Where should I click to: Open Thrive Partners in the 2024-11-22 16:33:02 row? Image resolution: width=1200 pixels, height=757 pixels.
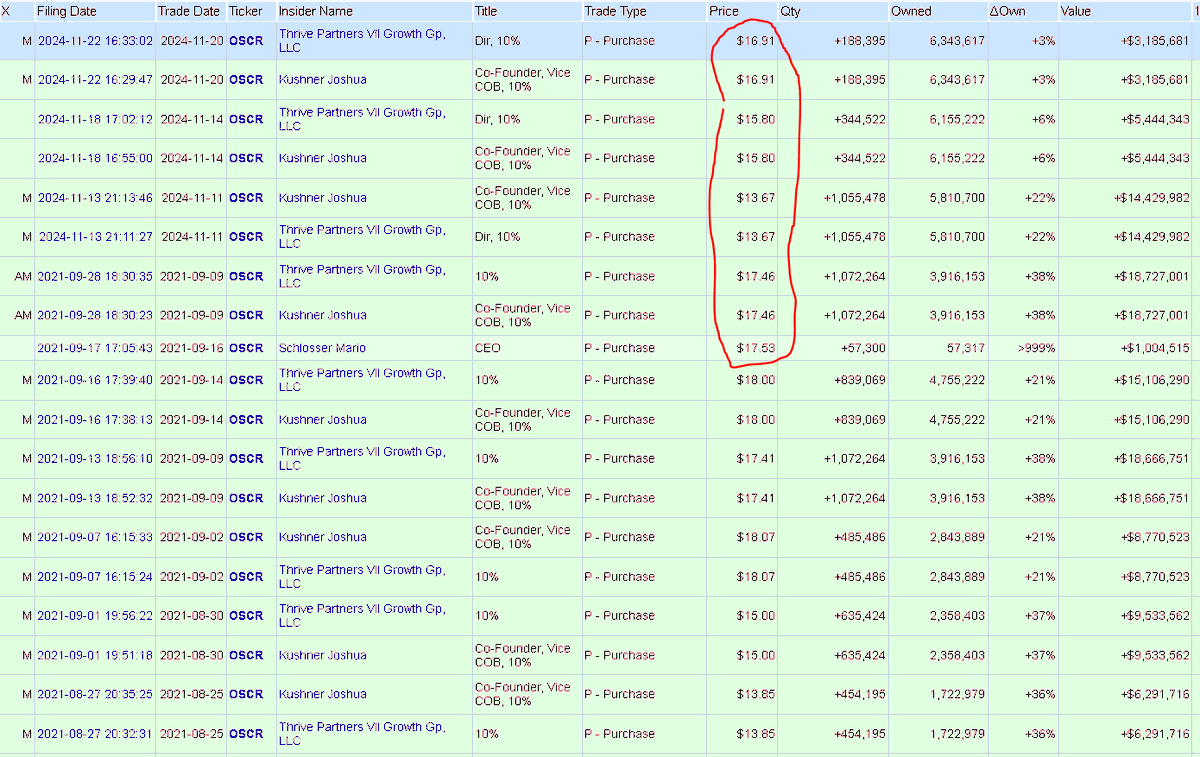(362, 41)
